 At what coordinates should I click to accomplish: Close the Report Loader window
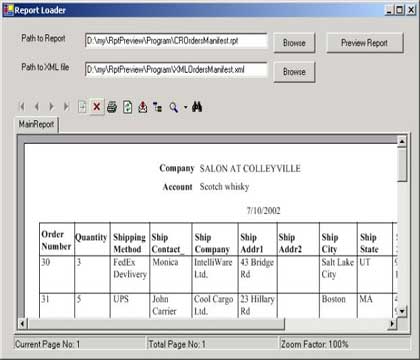(411, 10)
